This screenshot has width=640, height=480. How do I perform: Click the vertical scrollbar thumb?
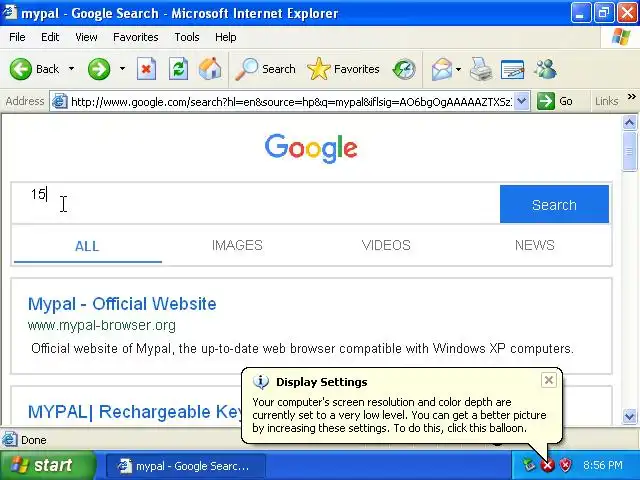pyautogui.click(x=629, y=151)
